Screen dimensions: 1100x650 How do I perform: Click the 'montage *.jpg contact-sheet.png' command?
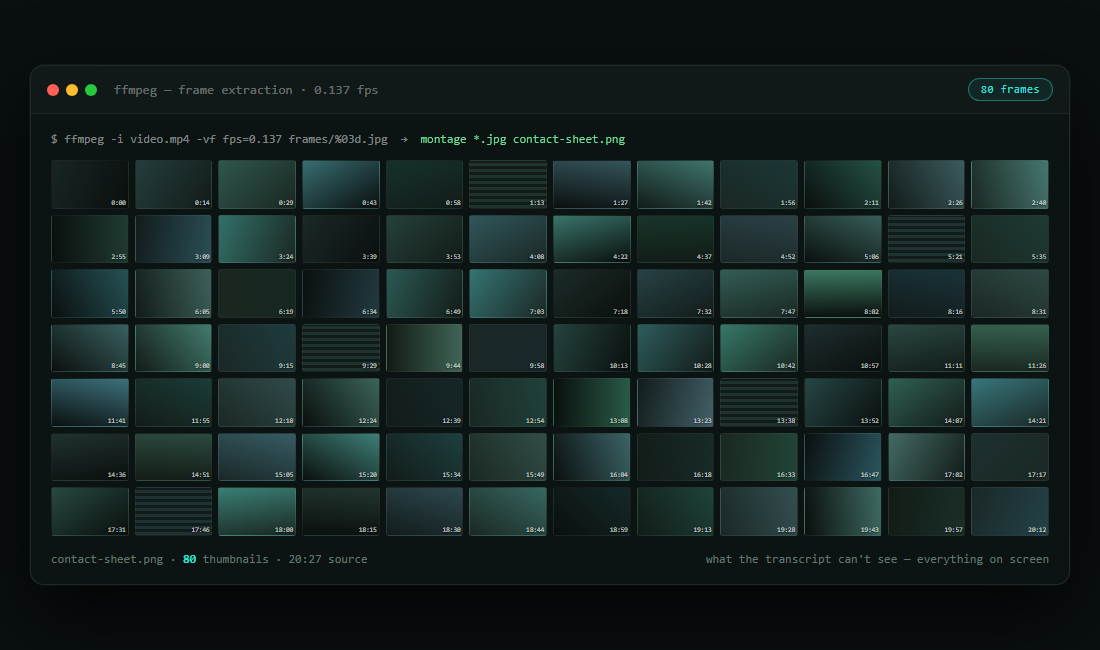(523, 139)
